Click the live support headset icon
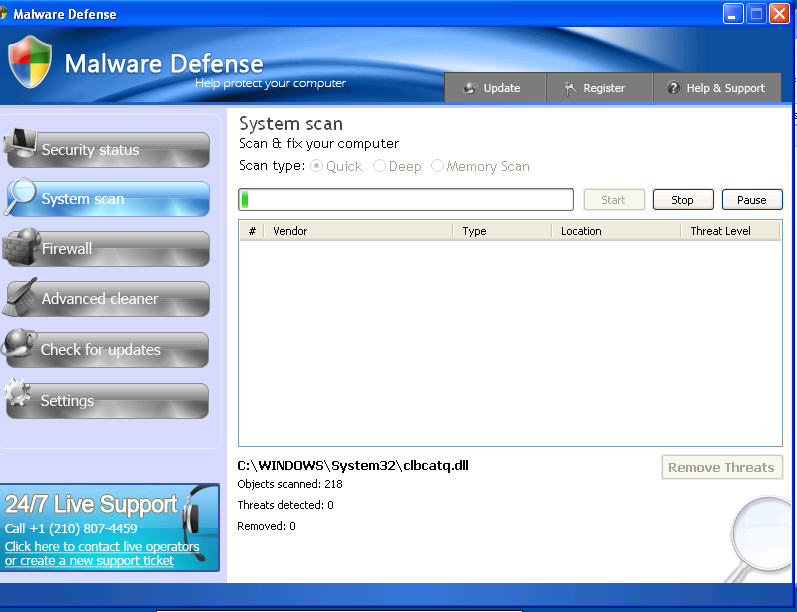Image resolution: width=797 pixels, height=612 pixels. click(199, 521)
